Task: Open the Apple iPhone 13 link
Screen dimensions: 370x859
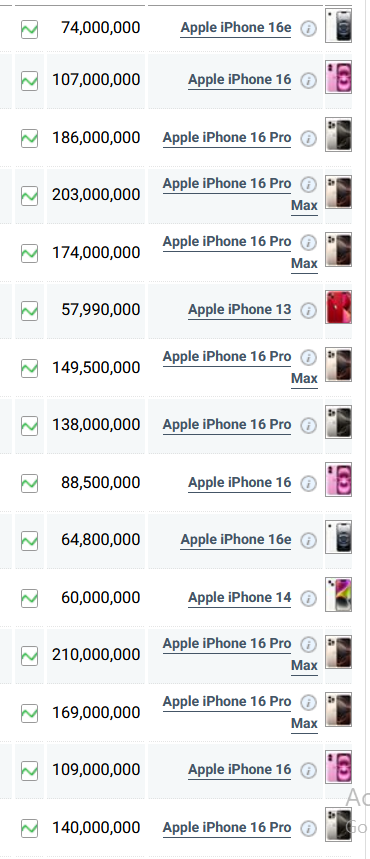Action: point(240,310)
